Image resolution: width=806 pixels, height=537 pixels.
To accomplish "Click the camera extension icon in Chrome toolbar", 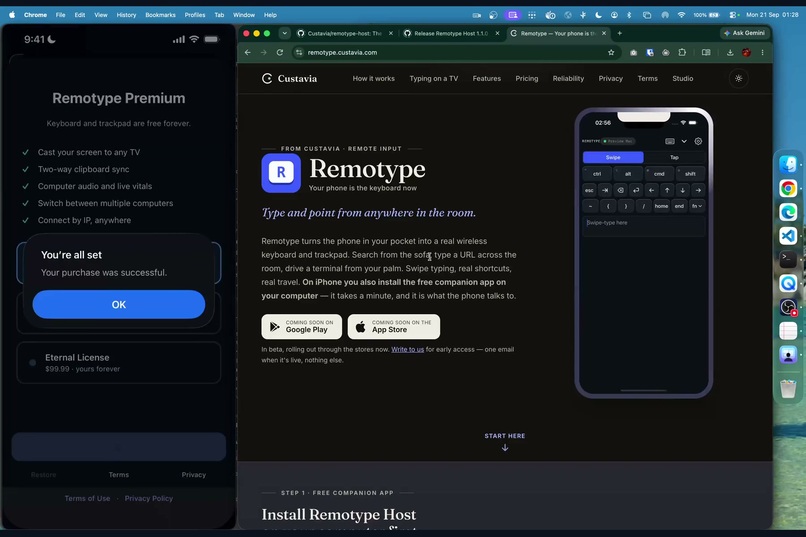I will [633, 52].
